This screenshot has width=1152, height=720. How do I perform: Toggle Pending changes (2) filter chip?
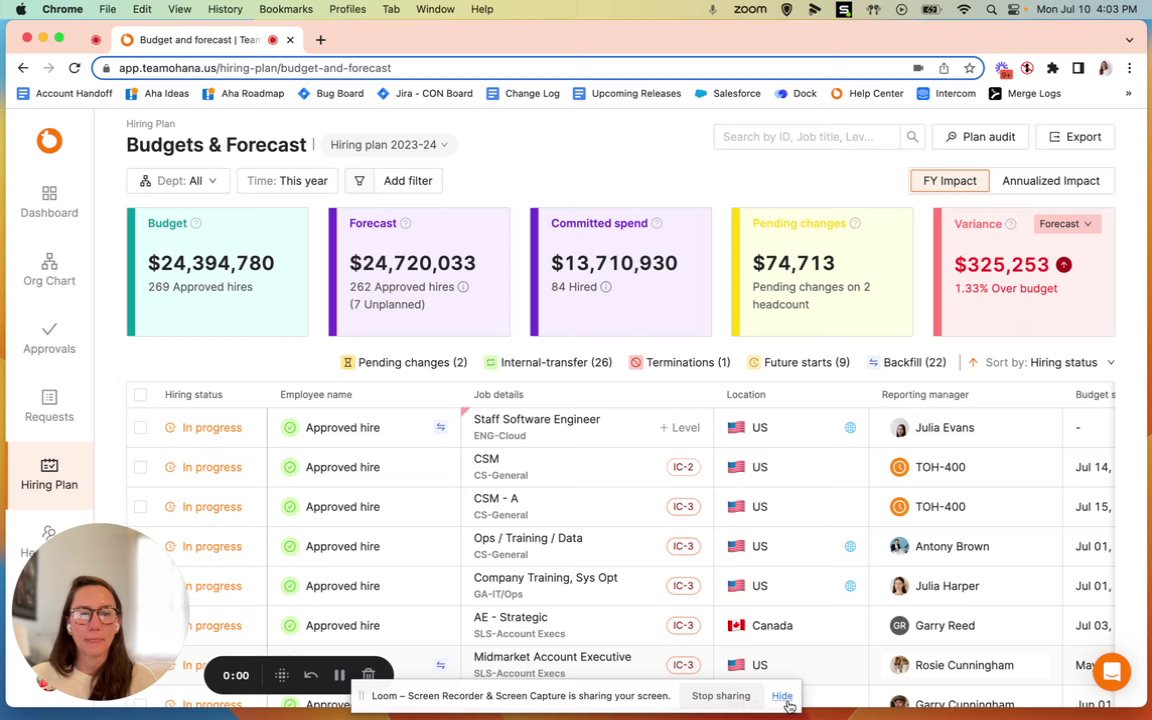404,362
